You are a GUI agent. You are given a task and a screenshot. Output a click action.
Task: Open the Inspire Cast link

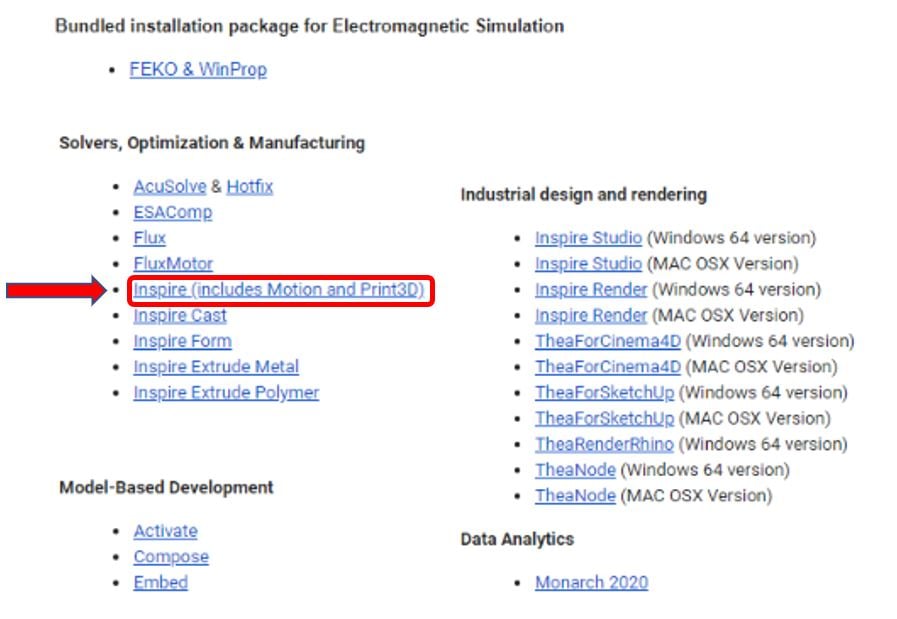pos(180,315)
